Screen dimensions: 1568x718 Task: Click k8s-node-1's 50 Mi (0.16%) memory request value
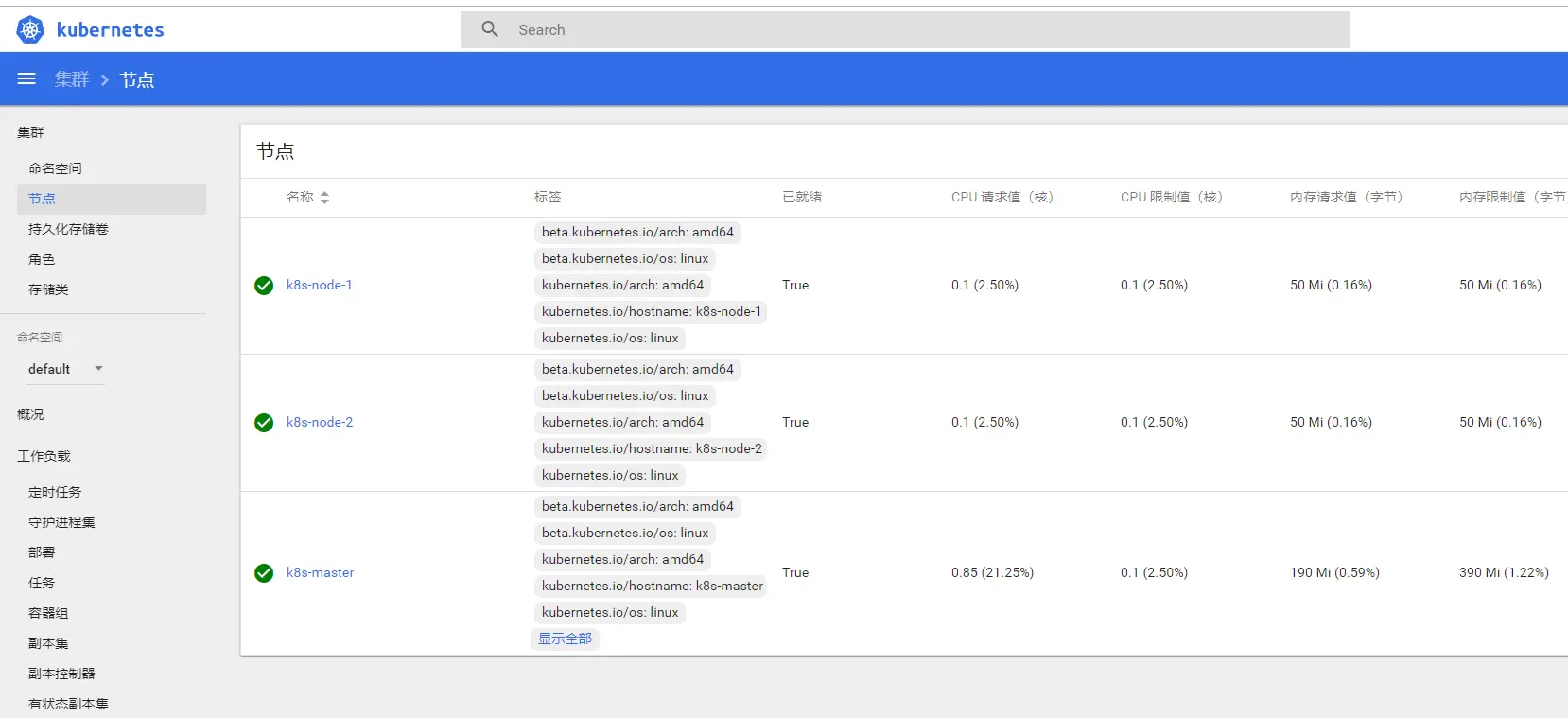click(x=1331, y=285)
